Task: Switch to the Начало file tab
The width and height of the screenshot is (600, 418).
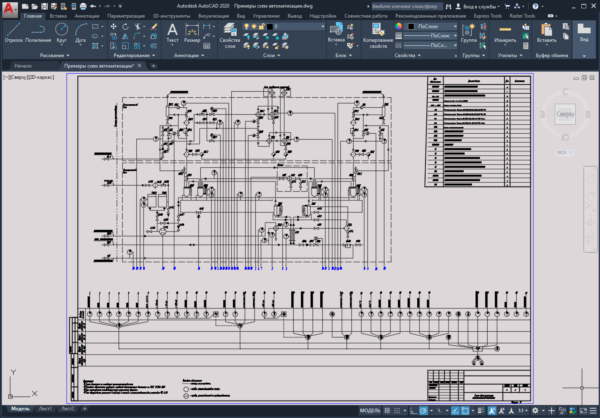Action: point(23,66)
